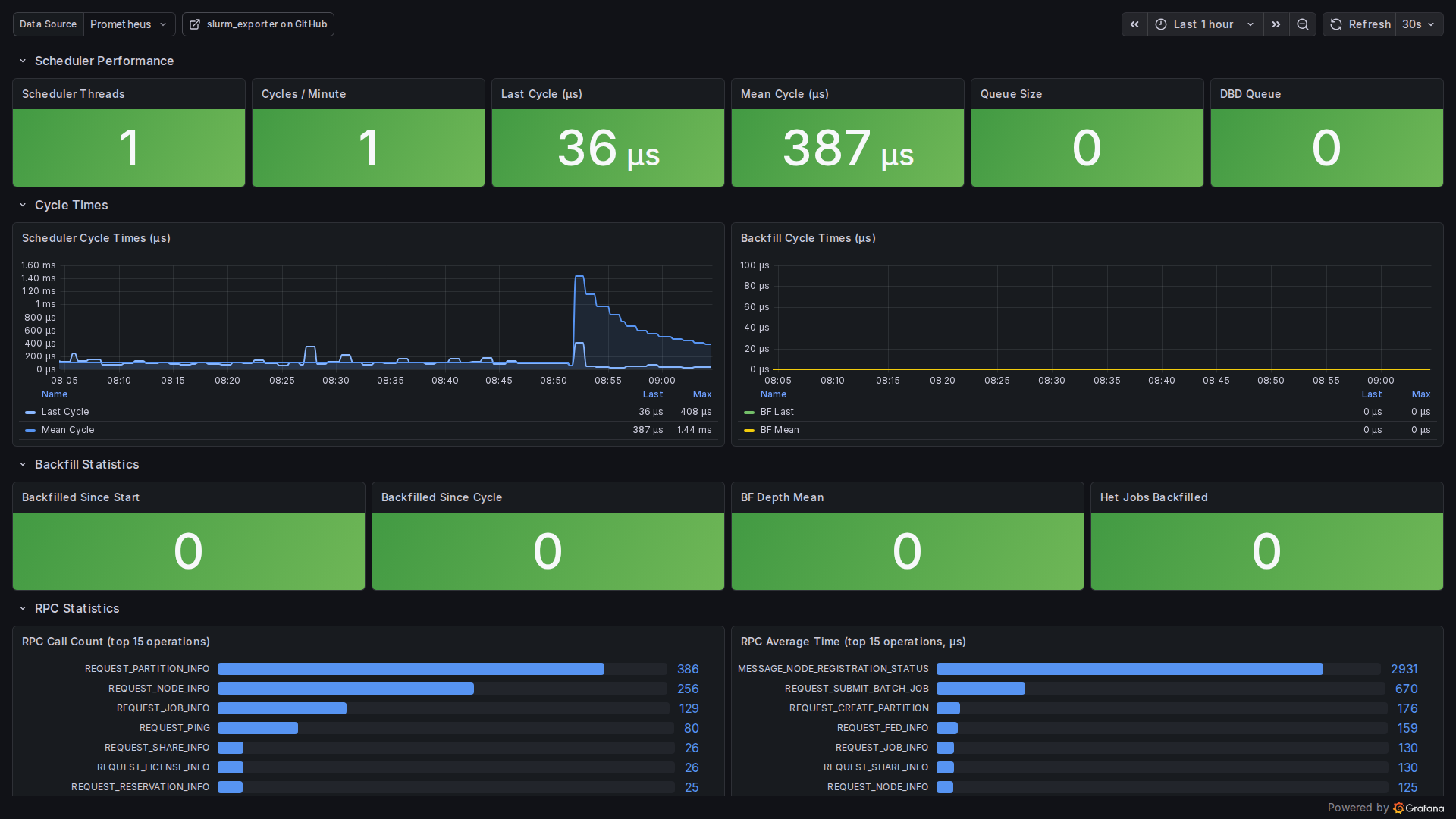Open the 30s refresh interval dropdown

click(1419, 24)
